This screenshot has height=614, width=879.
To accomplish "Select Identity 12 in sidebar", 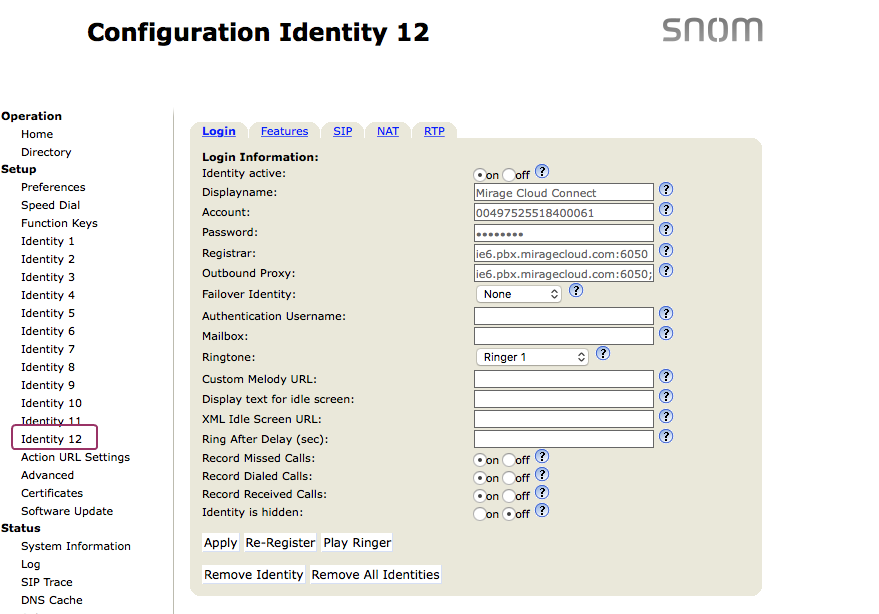I will (52, 439).
